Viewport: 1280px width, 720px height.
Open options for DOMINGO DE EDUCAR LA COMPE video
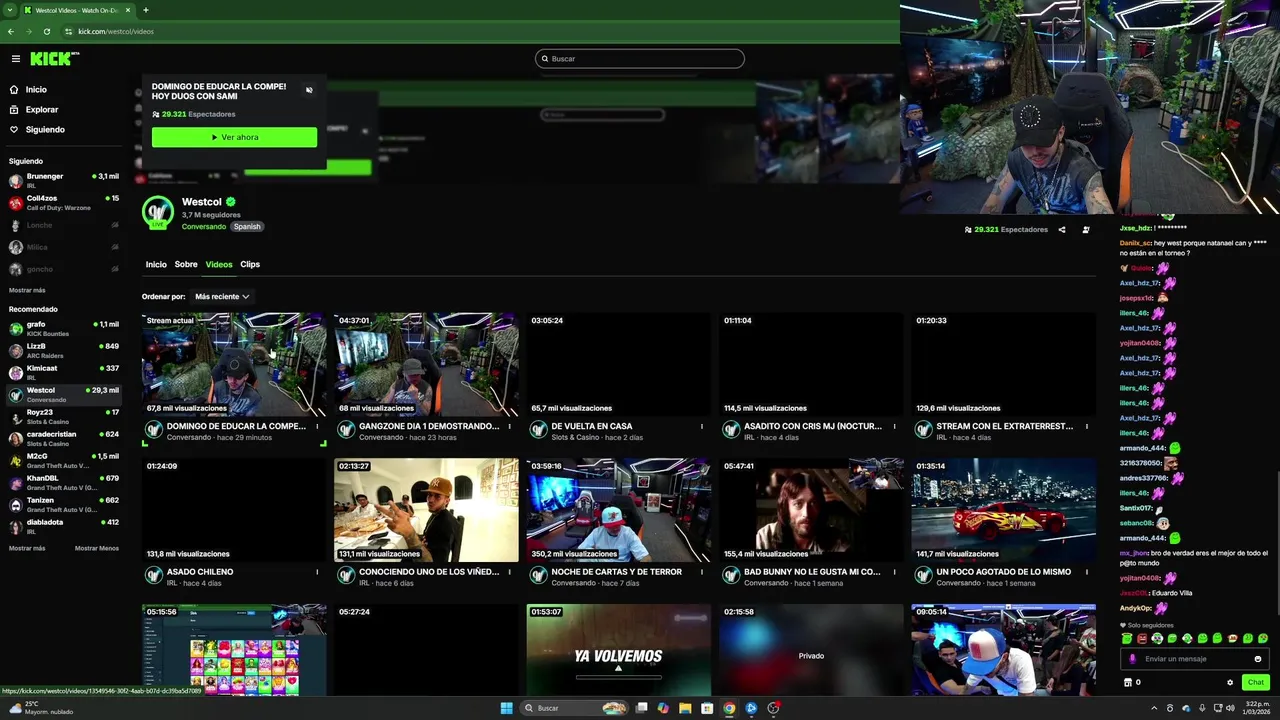tap(317, 426)
